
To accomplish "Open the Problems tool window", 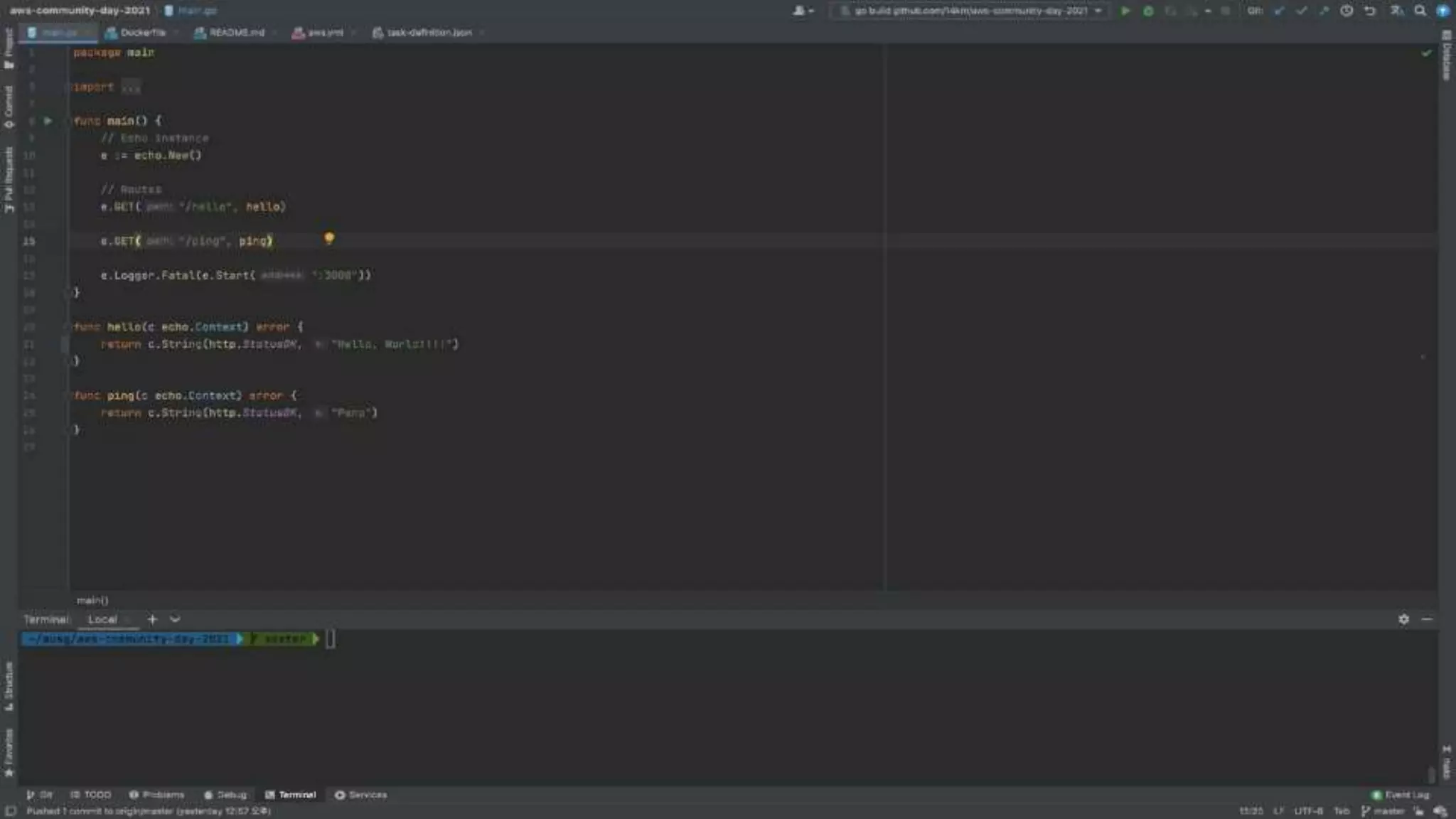I will tap(157, 795).
